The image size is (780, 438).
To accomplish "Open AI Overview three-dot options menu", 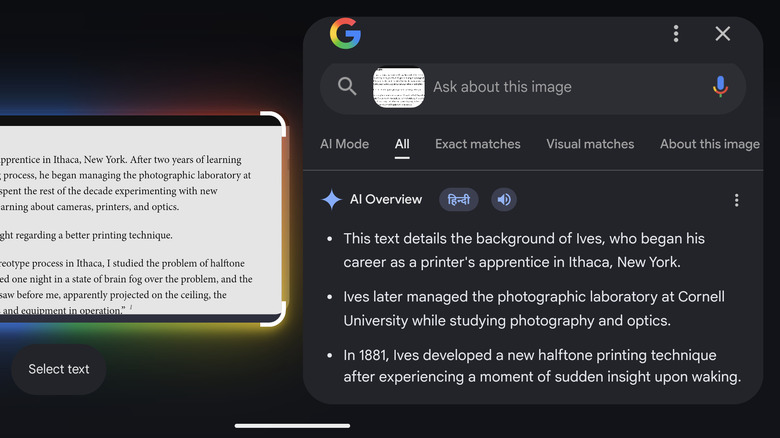I will [736, 200].
